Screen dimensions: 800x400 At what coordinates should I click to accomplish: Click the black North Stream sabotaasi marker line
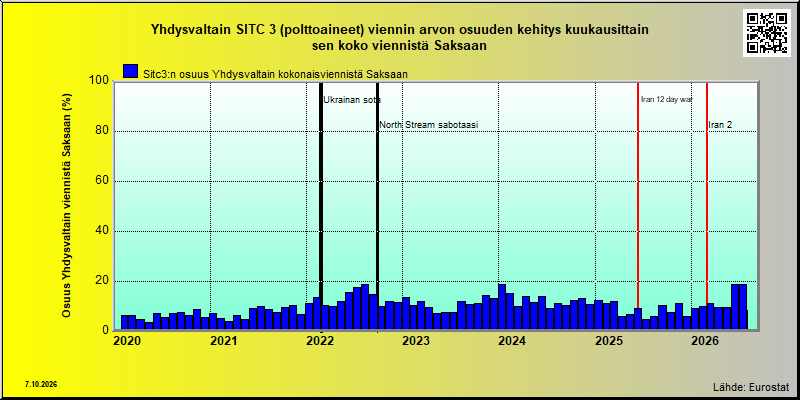coord(378,204)
